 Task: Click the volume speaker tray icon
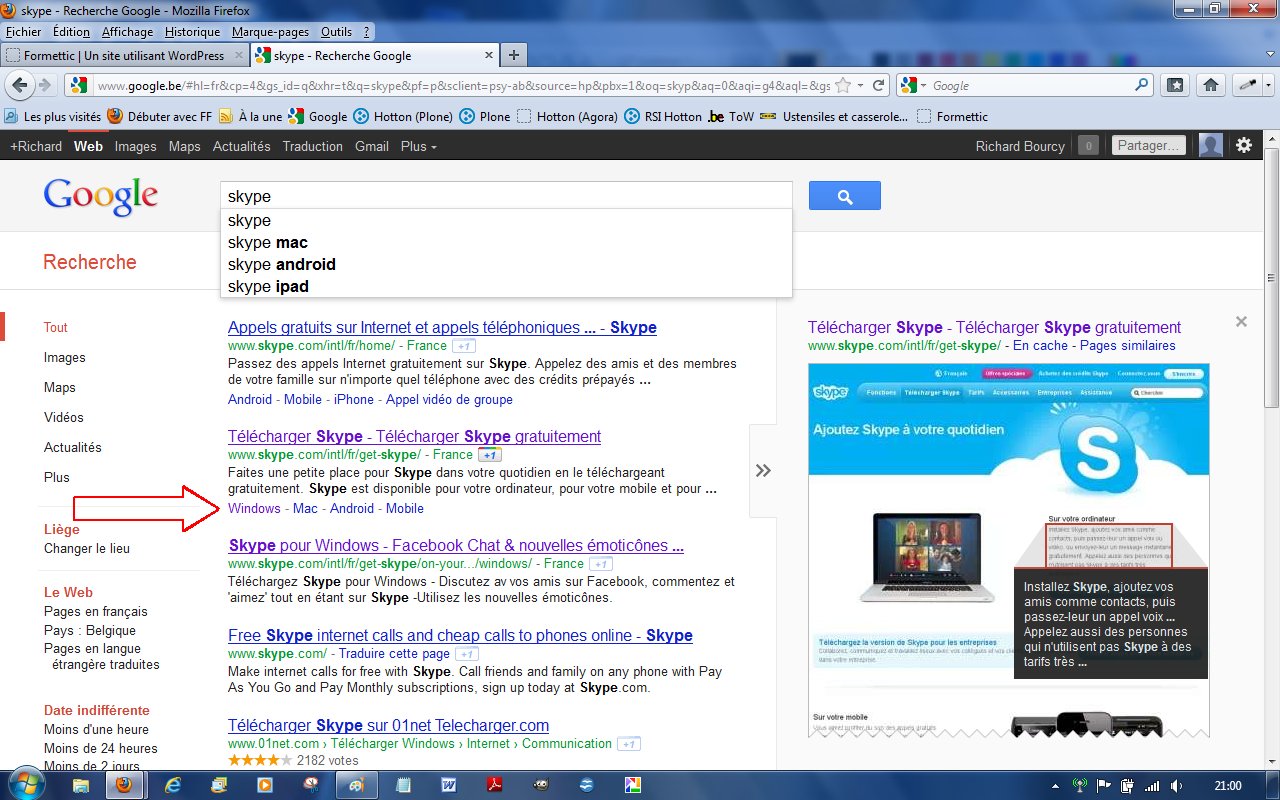click(1177, 785)
